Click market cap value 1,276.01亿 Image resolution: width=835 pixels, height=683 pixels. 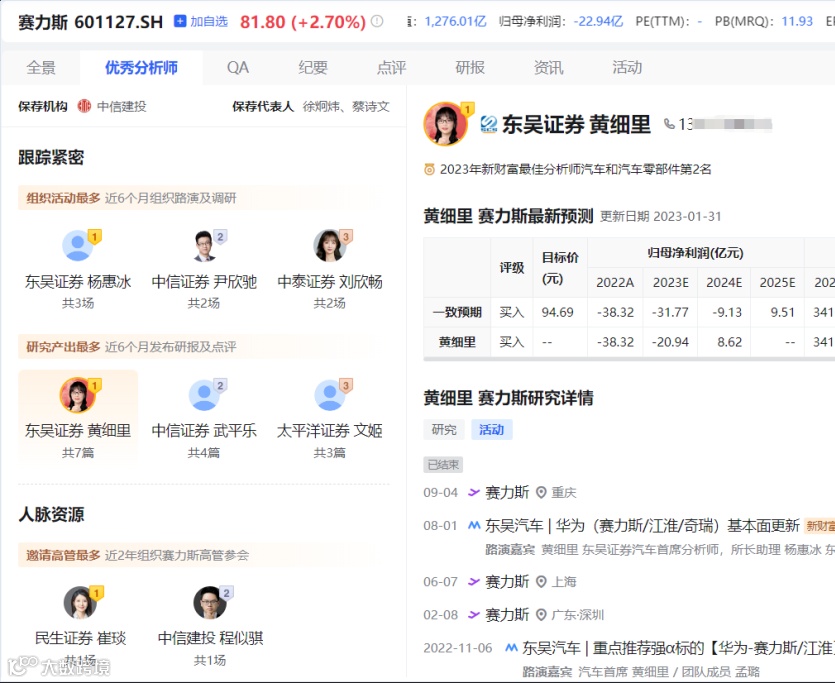(x=455, y=21)
